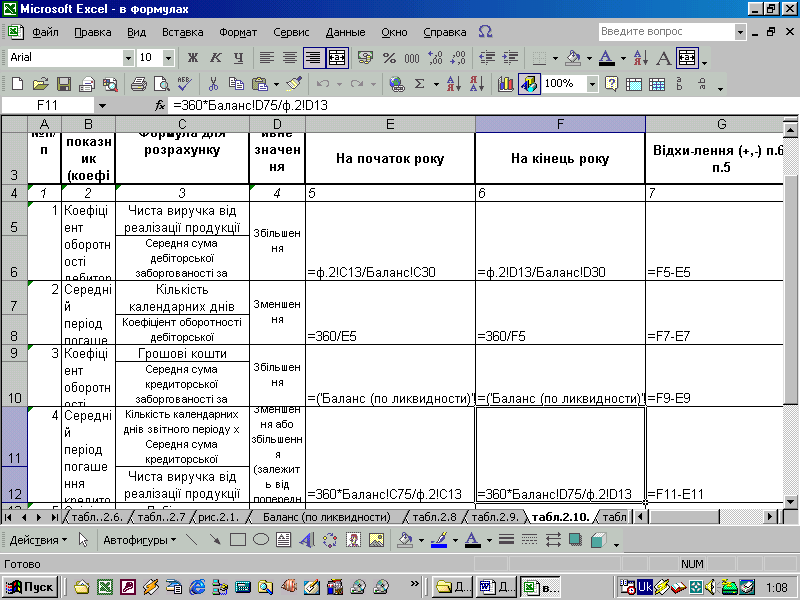The image size is (800, 600).
Task: Center cell text horizontally
Action: pyautogui.click(x=290, y=58)
